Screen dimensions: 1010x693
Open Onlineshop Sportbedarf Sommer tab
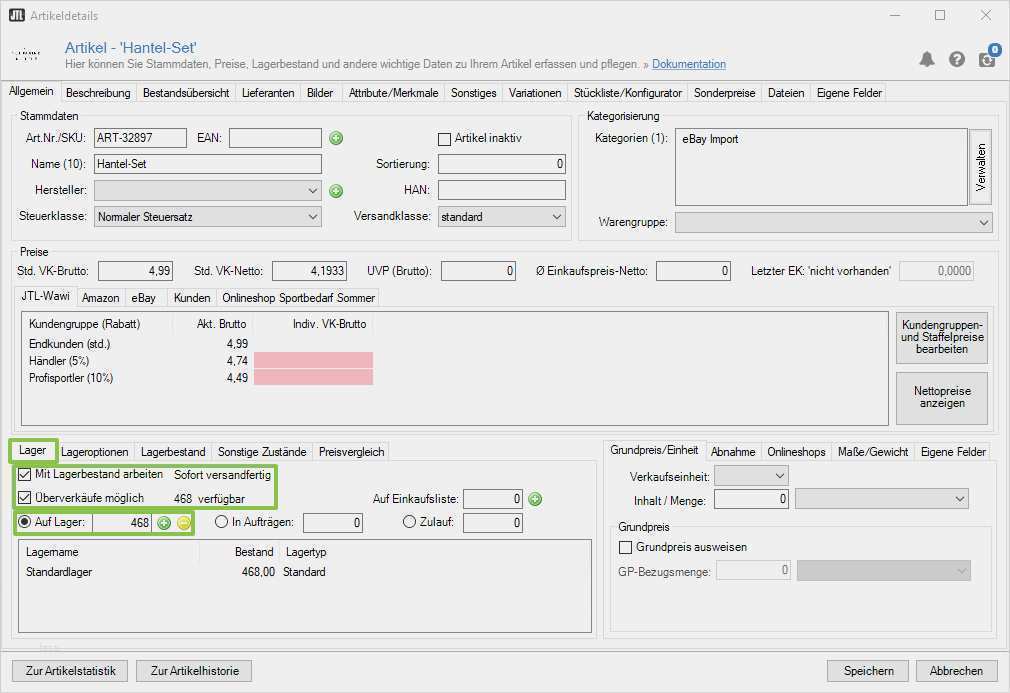[298, 298]
